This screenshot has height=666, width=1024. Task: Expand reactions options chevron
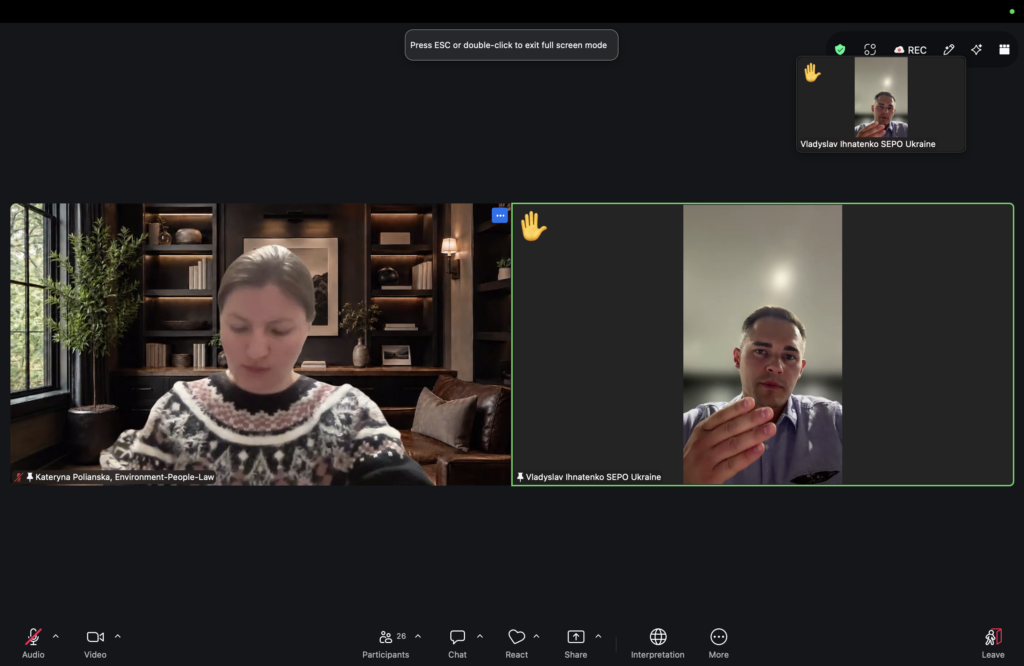coord(536,636)
